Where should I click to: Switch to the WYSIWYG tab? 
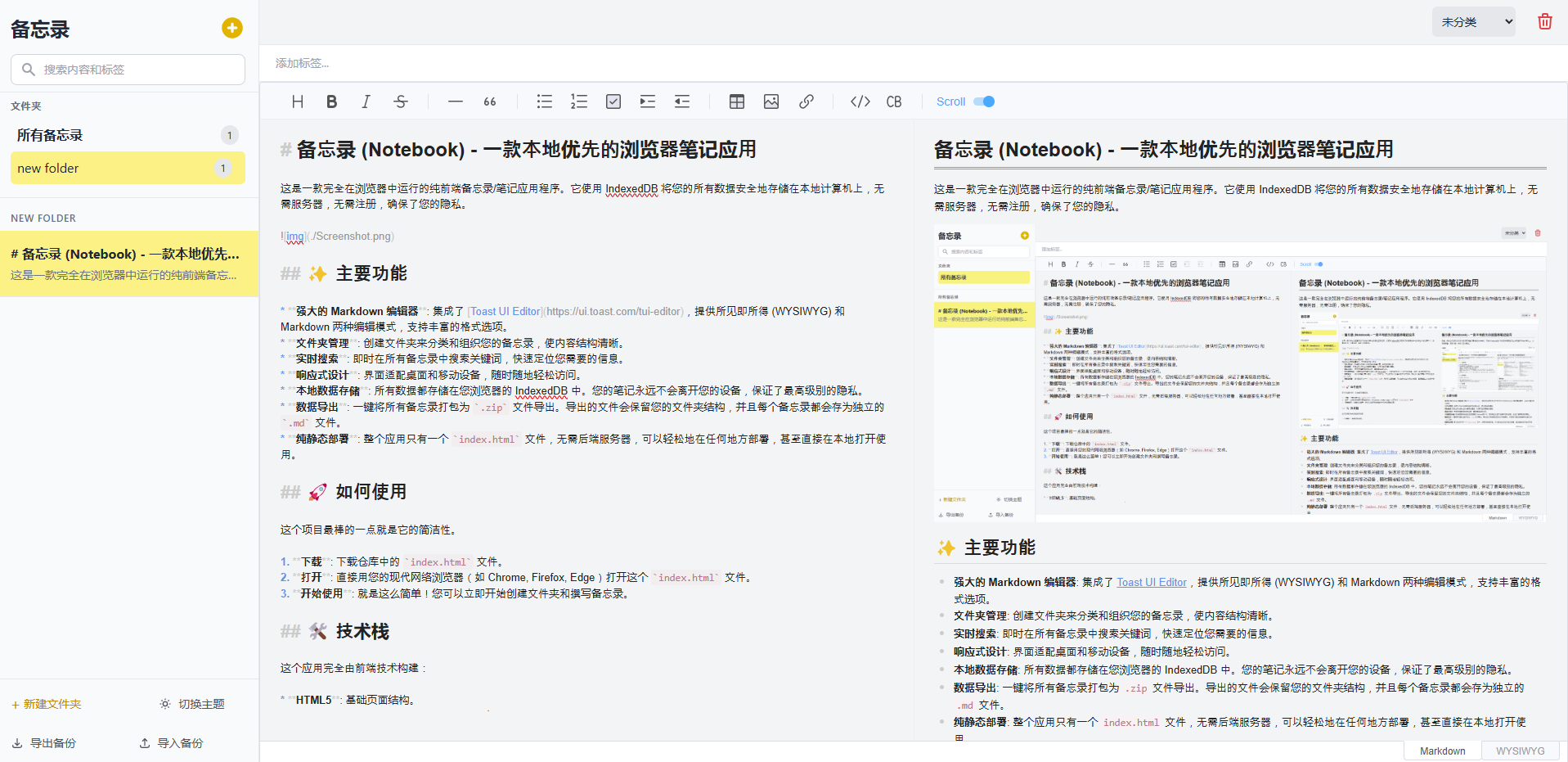(x=1520, y=750)
